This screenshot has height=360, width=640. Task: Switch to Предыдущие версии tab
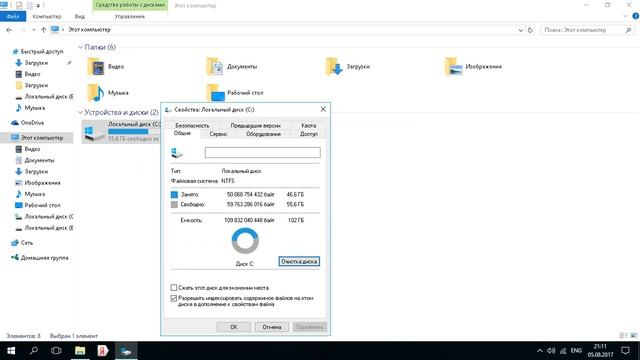256,125
